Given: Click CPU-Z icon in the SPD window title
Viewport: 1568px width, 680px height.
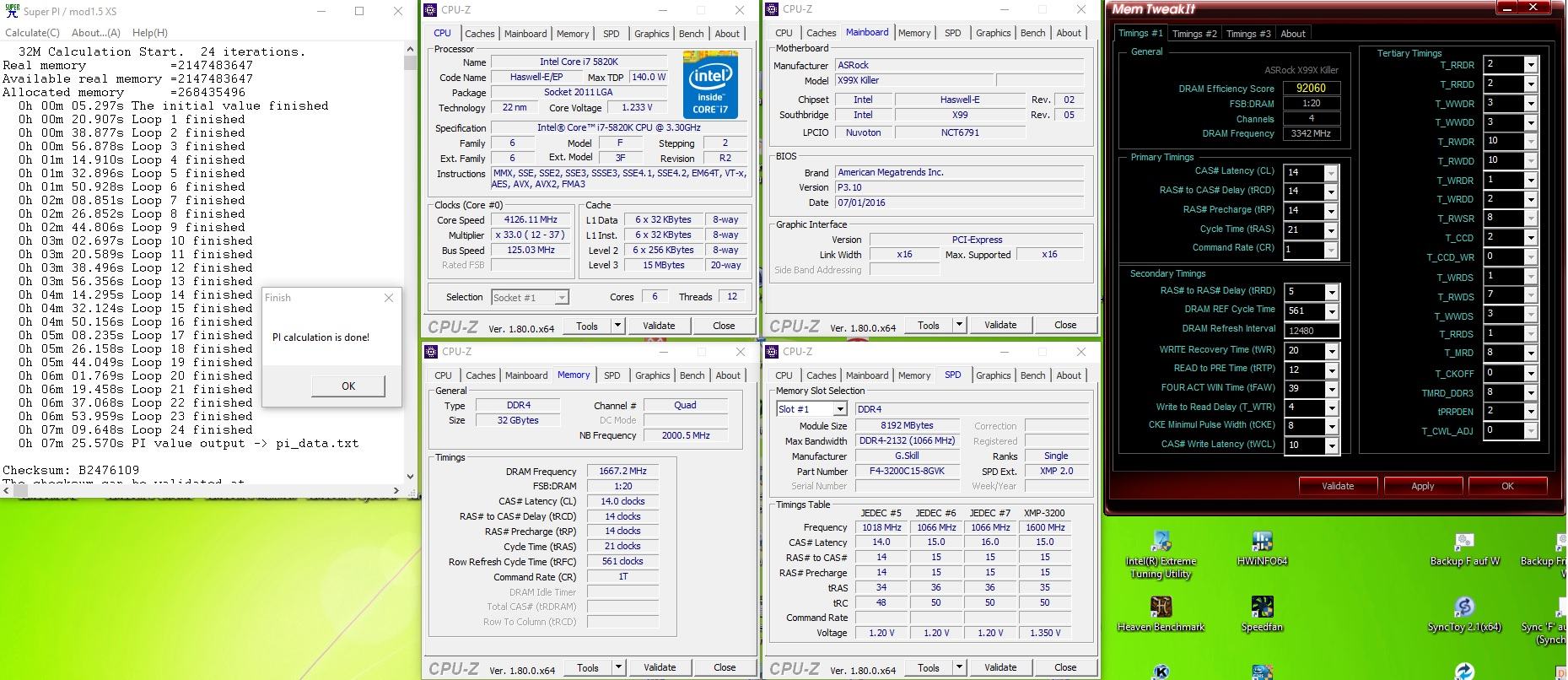Looking at the screenshot, I should (x=773, y=351).
